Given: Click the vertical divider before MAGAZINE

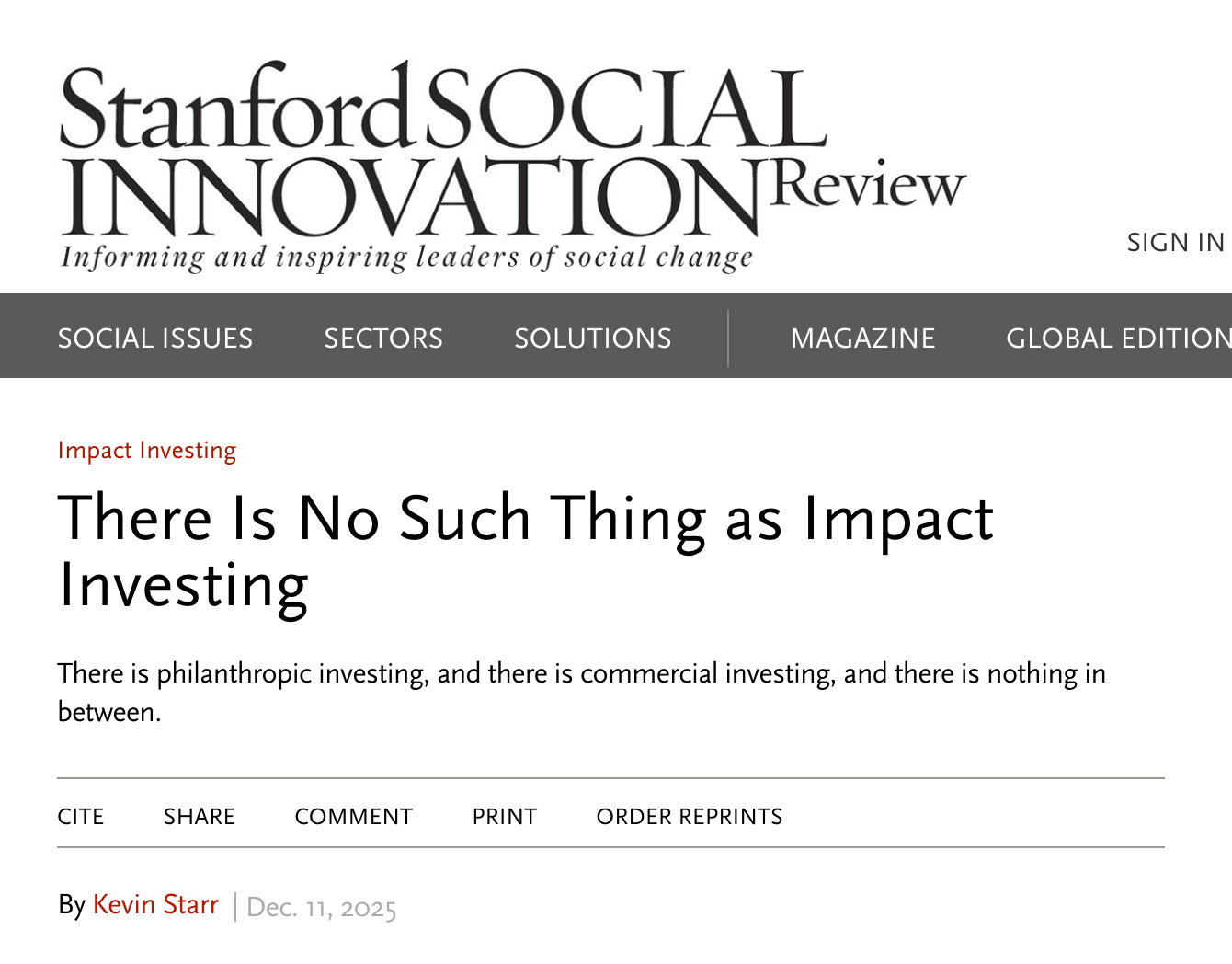Looking at the screenshot, I should coord(728,339).
